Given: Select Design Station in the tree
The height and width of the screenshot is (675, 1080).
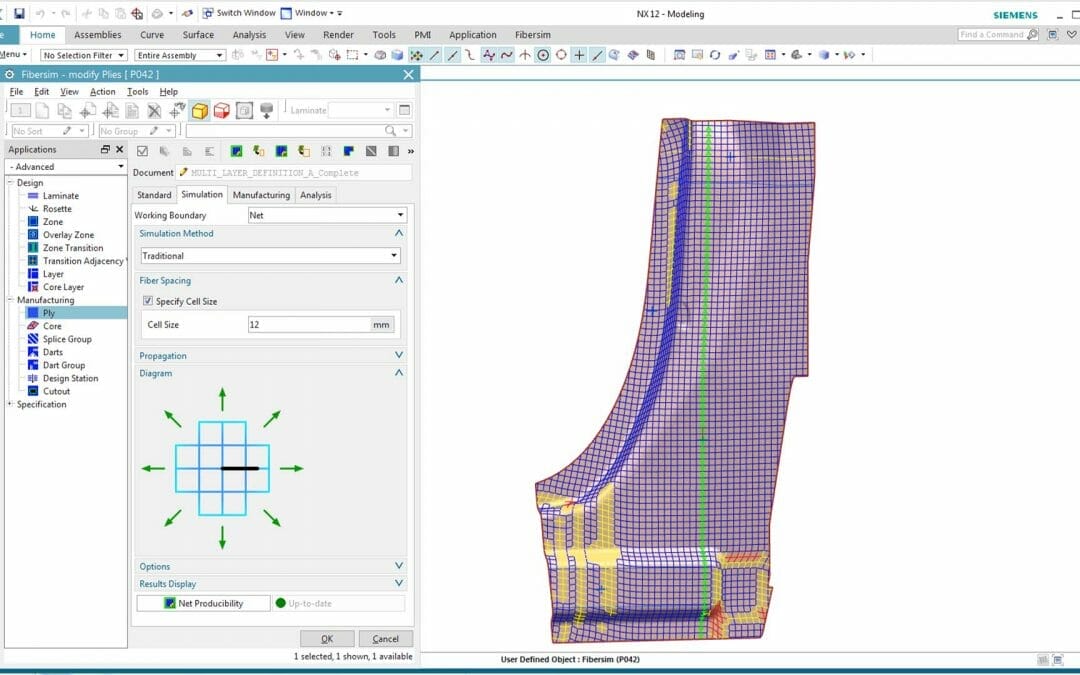Looking at the screenshot, I should pyautogui.click(x=70, y=378).
